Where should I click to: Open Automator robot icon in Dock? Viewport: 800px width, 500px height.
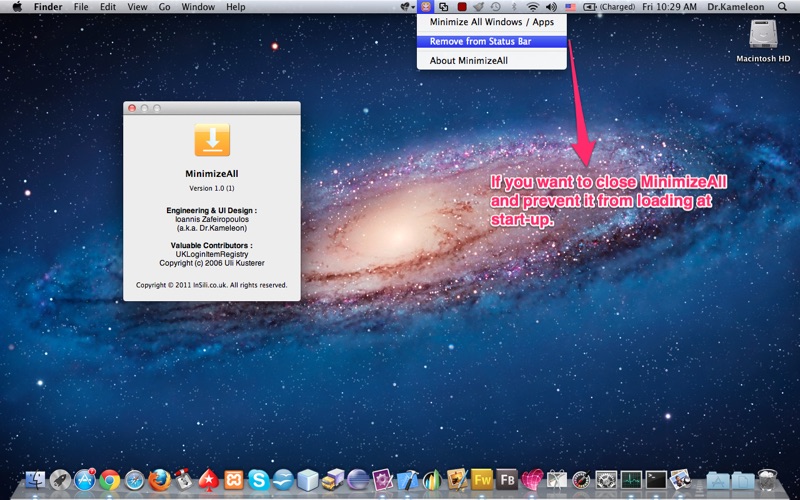point(184,480)
